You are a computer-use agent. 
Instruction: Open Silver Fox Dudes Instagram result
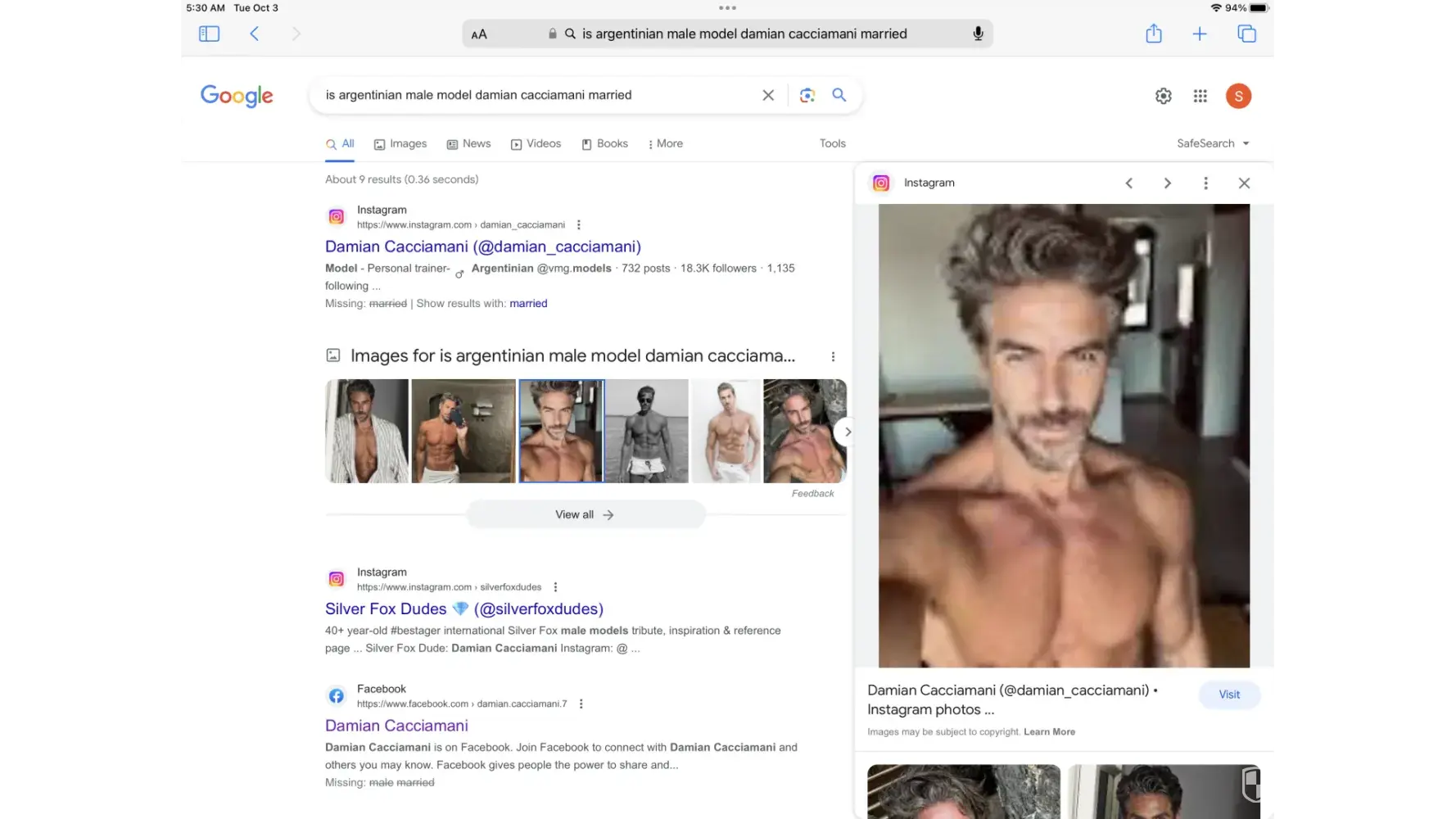pyautogui.click(x=463, y=609)
